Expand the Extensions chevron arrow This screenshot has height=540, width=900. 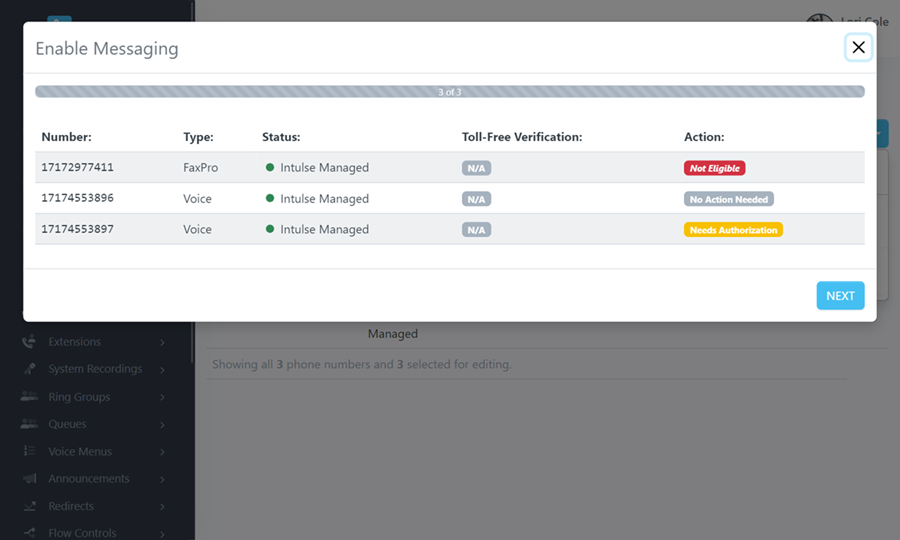(162, 342)
